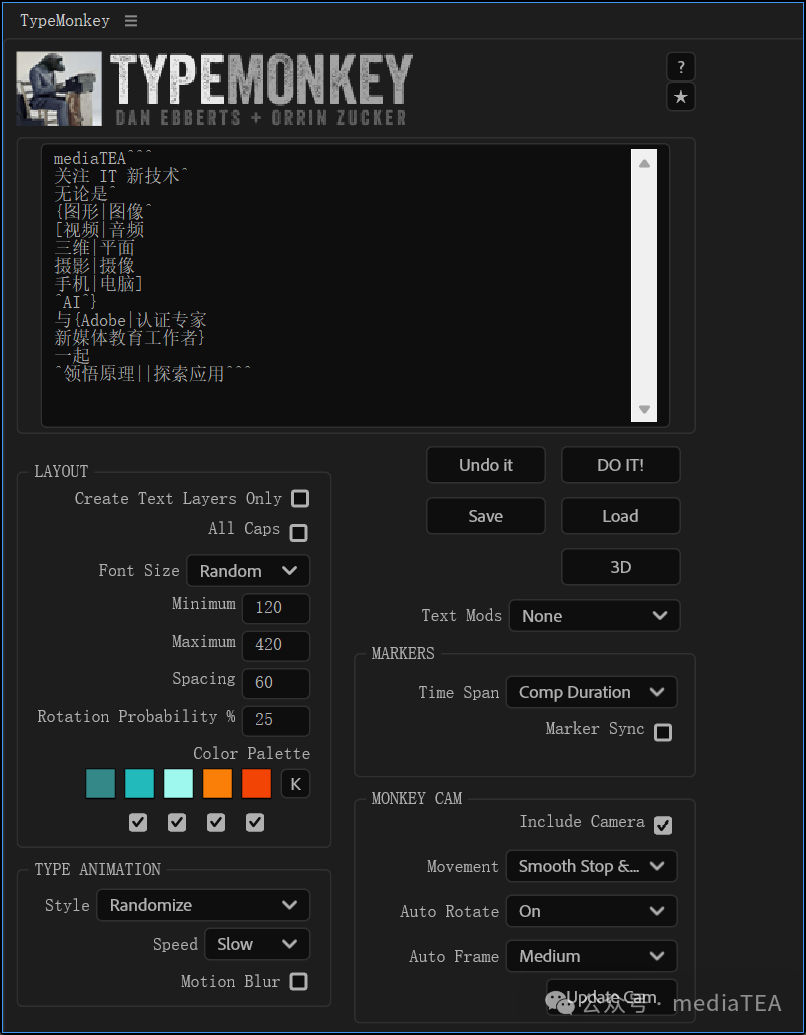Uncheck checkbox under the pale aqua swatch
Image resolution: width=806 pixels, height=1035 pixels.
(177, 822)
